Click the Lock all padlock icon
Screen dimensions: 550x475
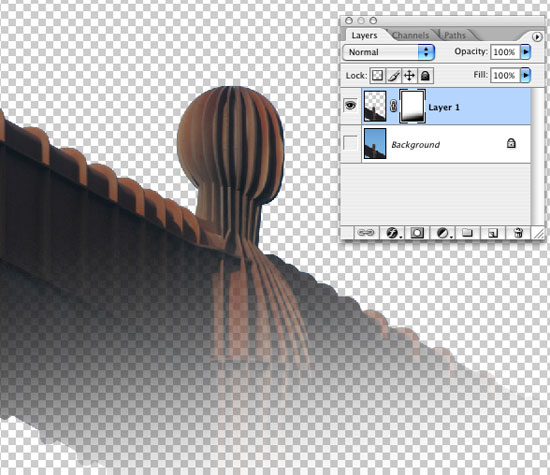click(425, 75)
